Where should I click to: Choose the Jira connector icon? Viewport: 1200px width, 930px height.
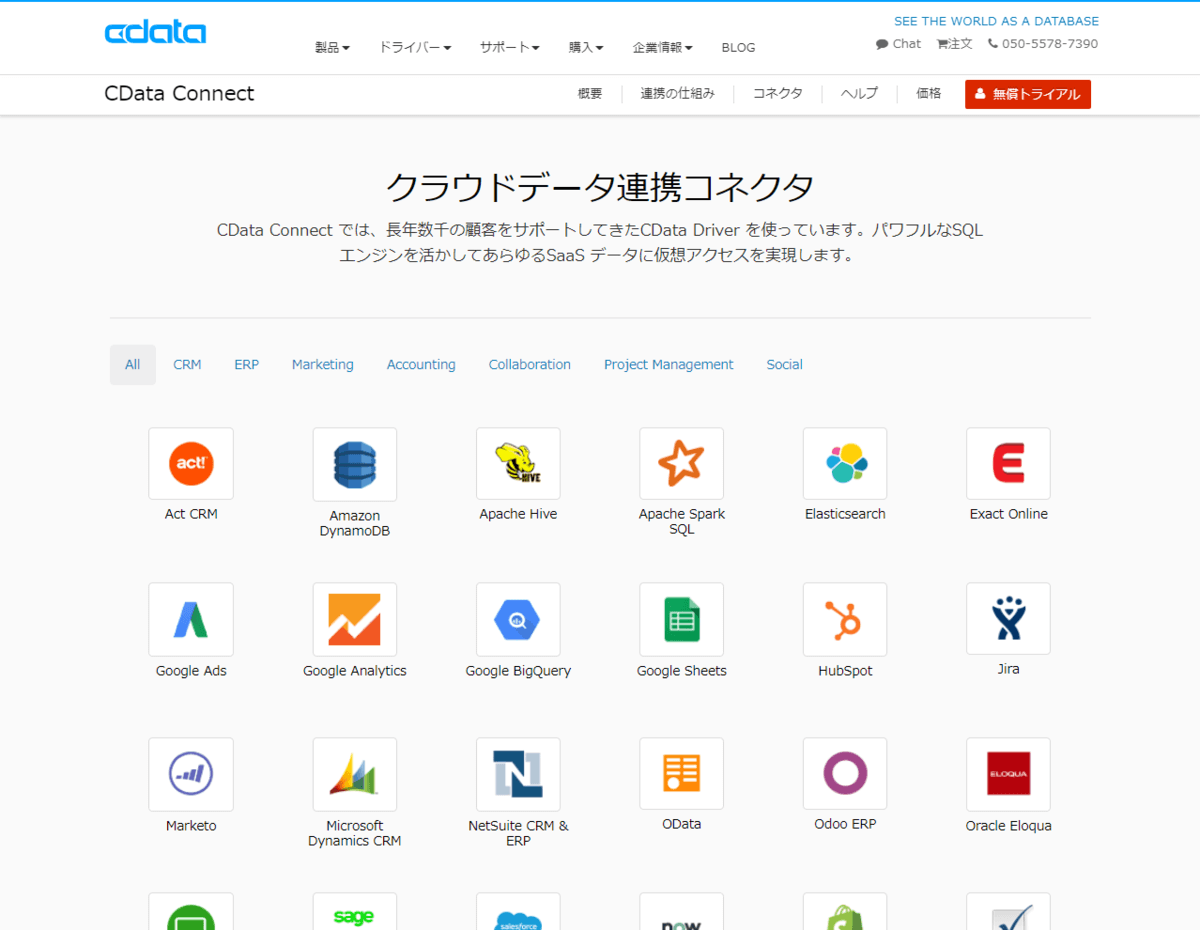click(1008, 619)
